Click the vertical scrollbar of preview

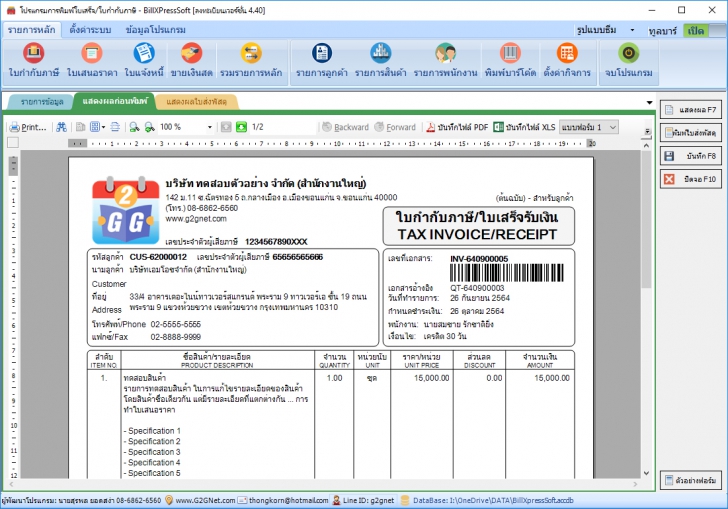(646, 219)
